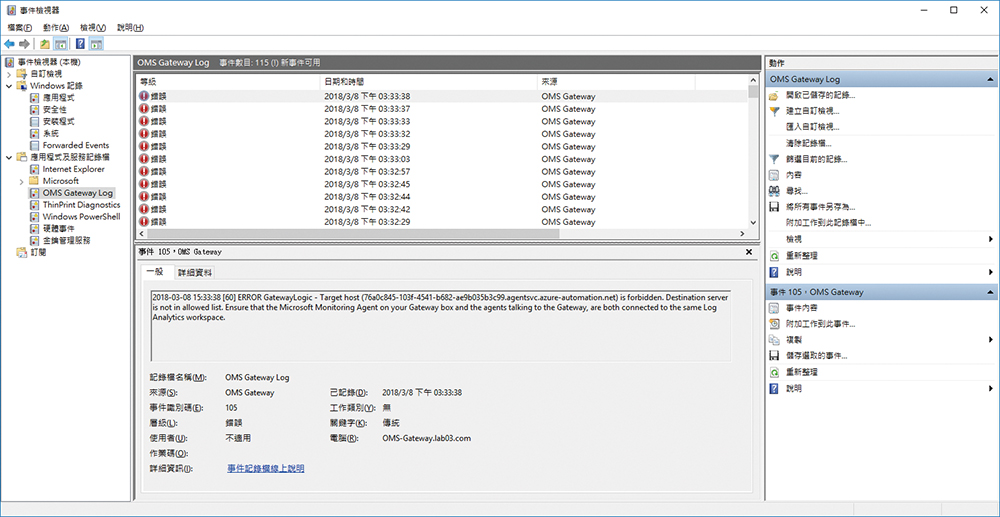Select the 應用程式 log in tree
The image size is (1000, 517).
[x=59, y=98]
